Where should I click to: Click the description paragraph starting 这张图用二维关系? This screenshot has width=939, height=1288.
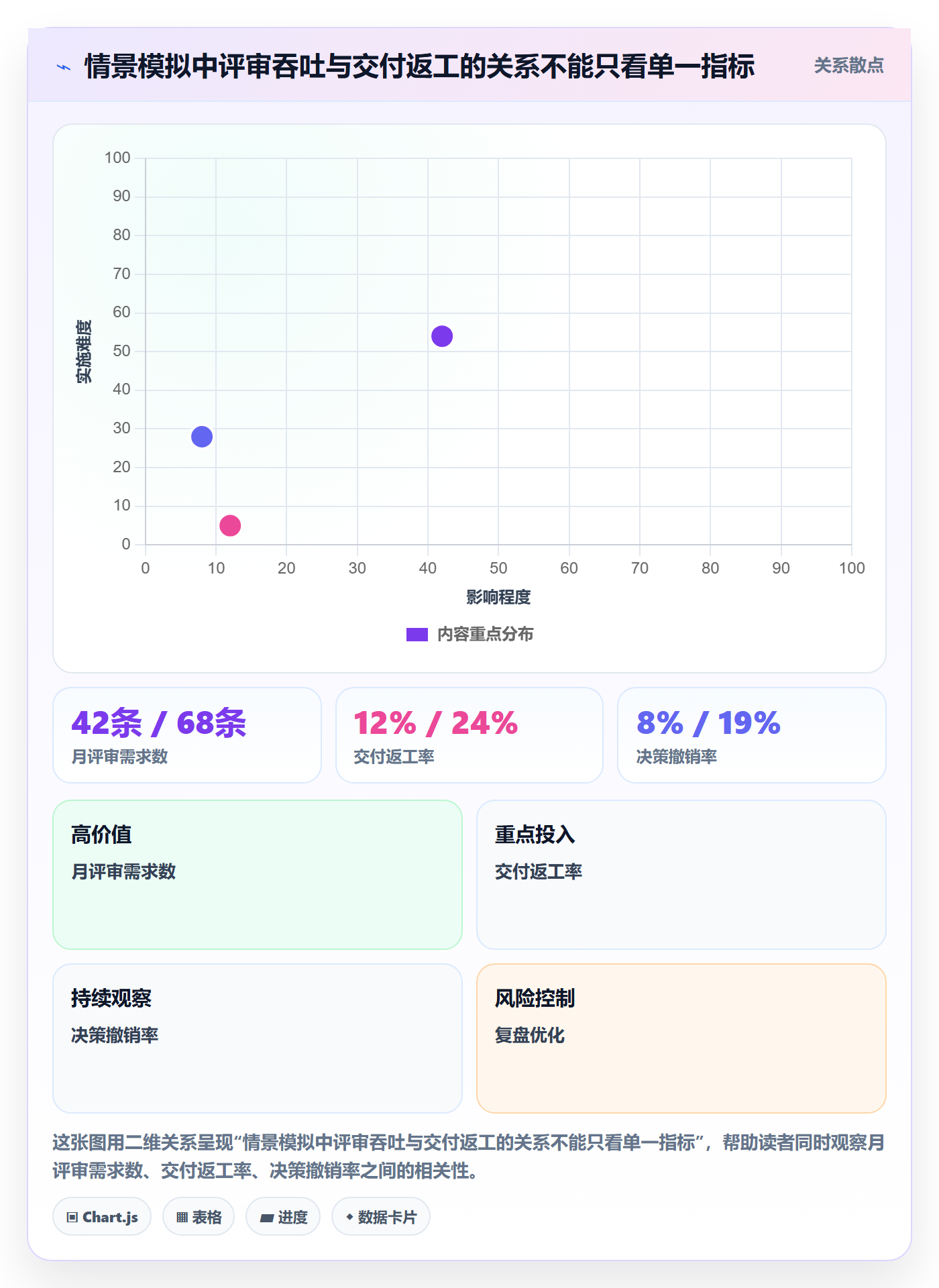[469, 1157]
